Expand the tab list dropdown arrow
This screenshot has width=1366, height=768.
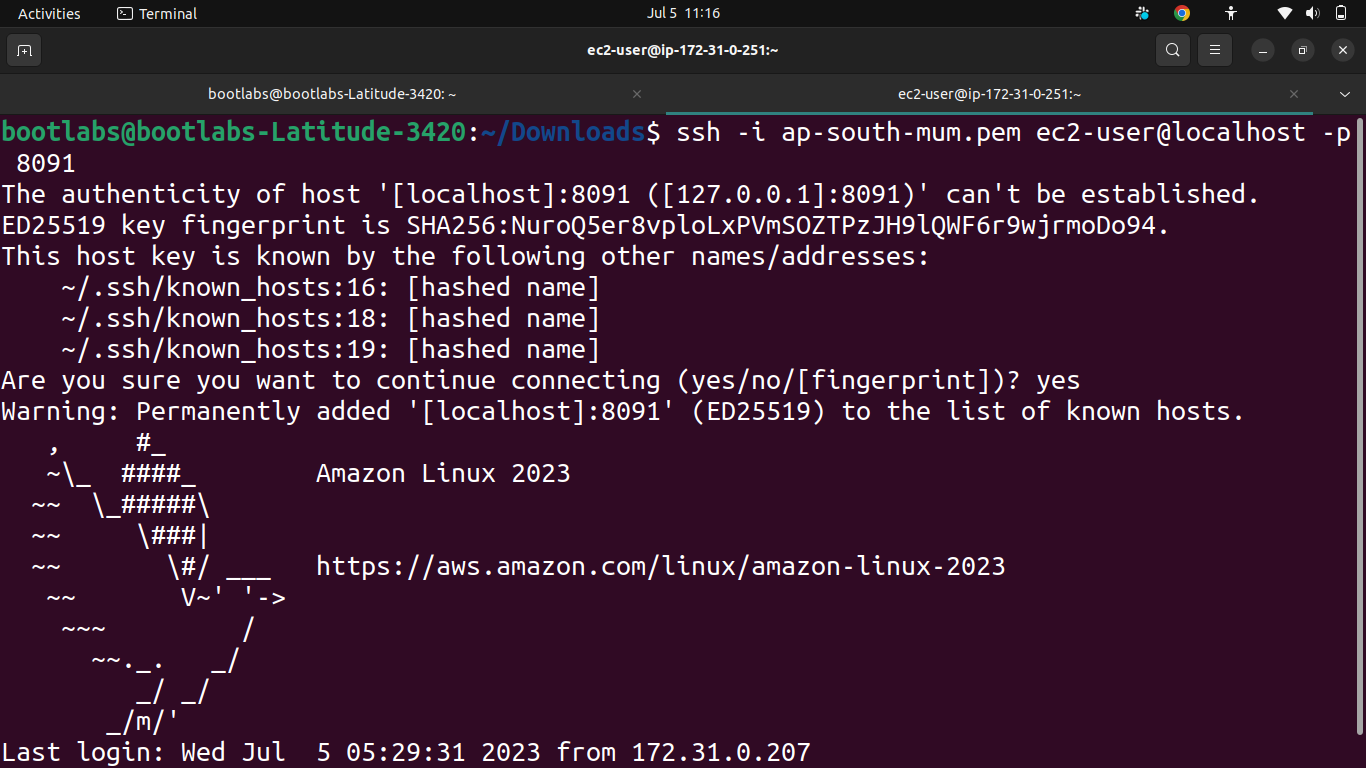pyautogui.click(x=1345, y=94)
